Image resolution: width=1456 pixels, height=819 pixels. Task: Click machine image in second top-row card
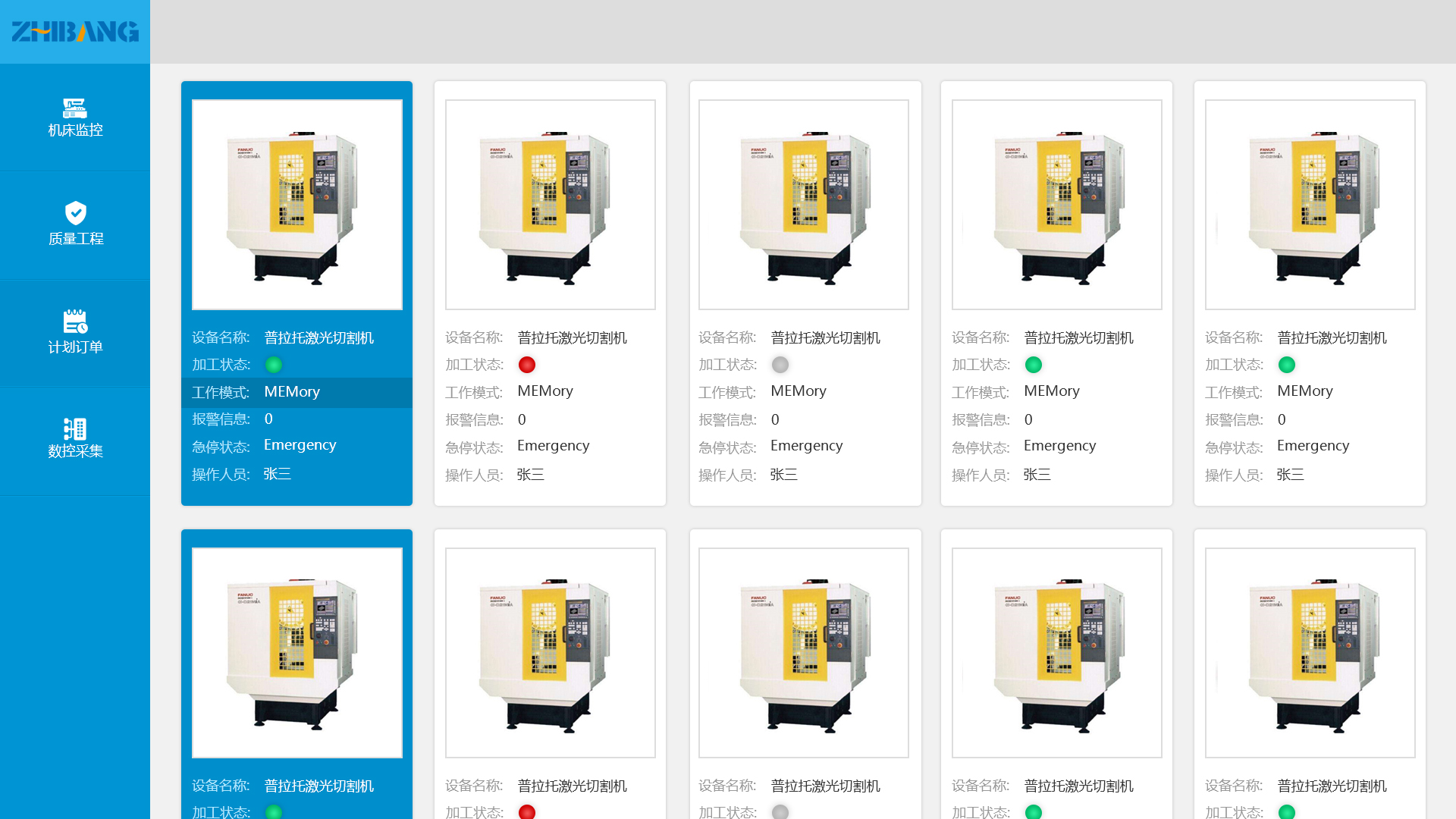click(551, 205)
